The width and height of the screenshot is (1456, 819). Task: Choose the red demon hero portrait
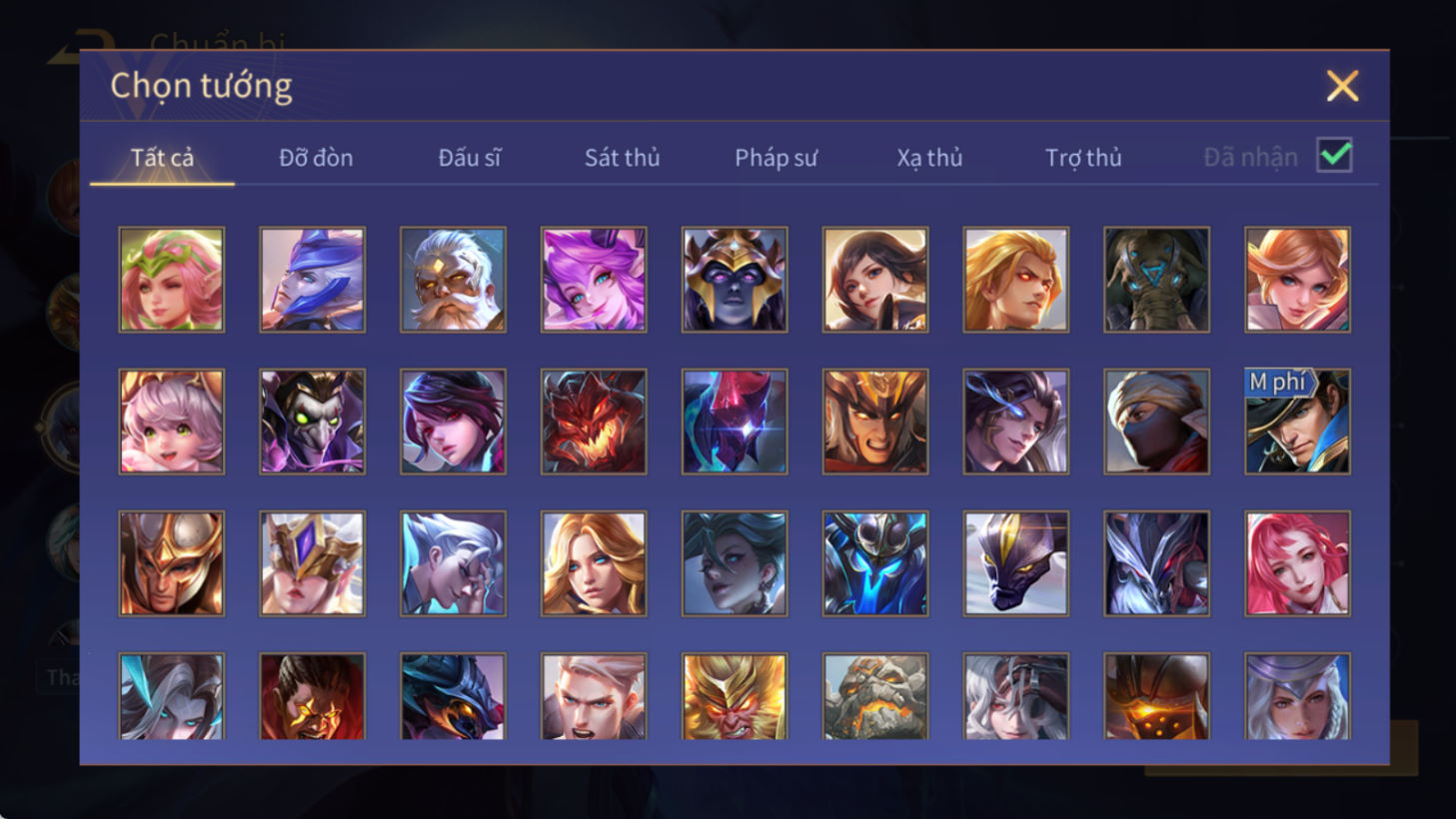(x=594, y=421)
